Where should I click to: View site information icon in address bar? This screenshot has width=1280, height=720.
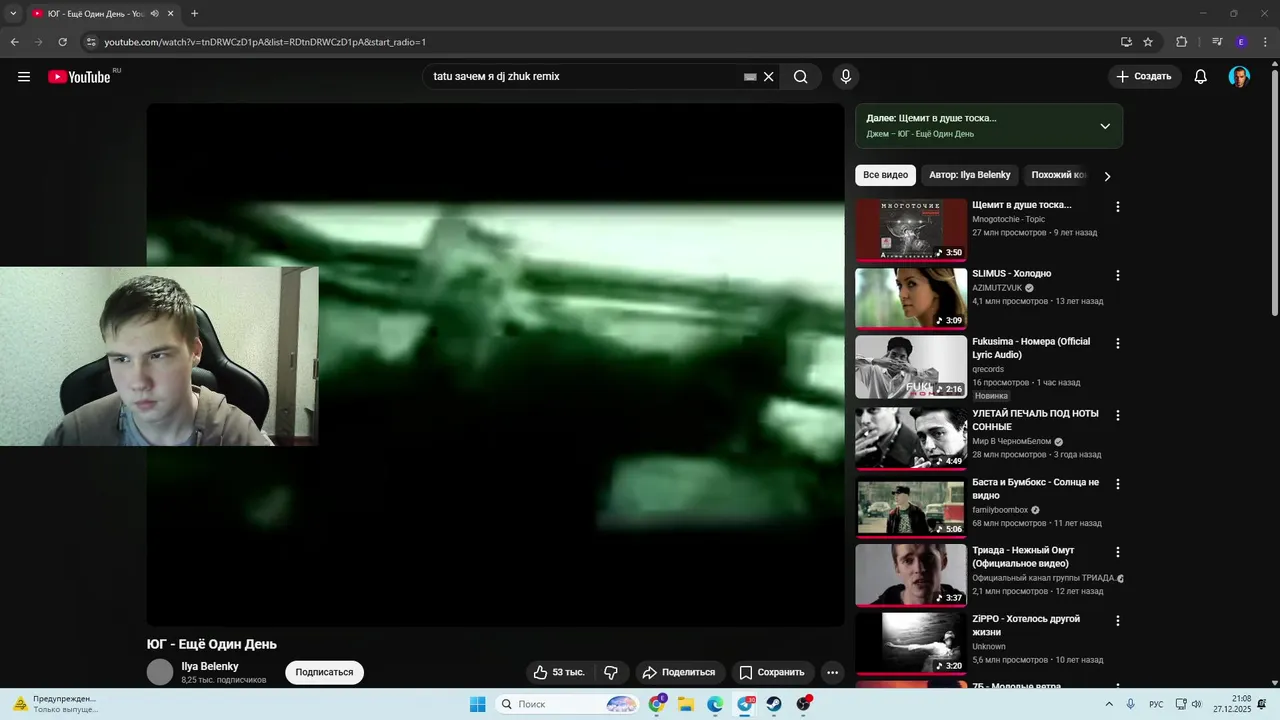[x=91, y=42]
